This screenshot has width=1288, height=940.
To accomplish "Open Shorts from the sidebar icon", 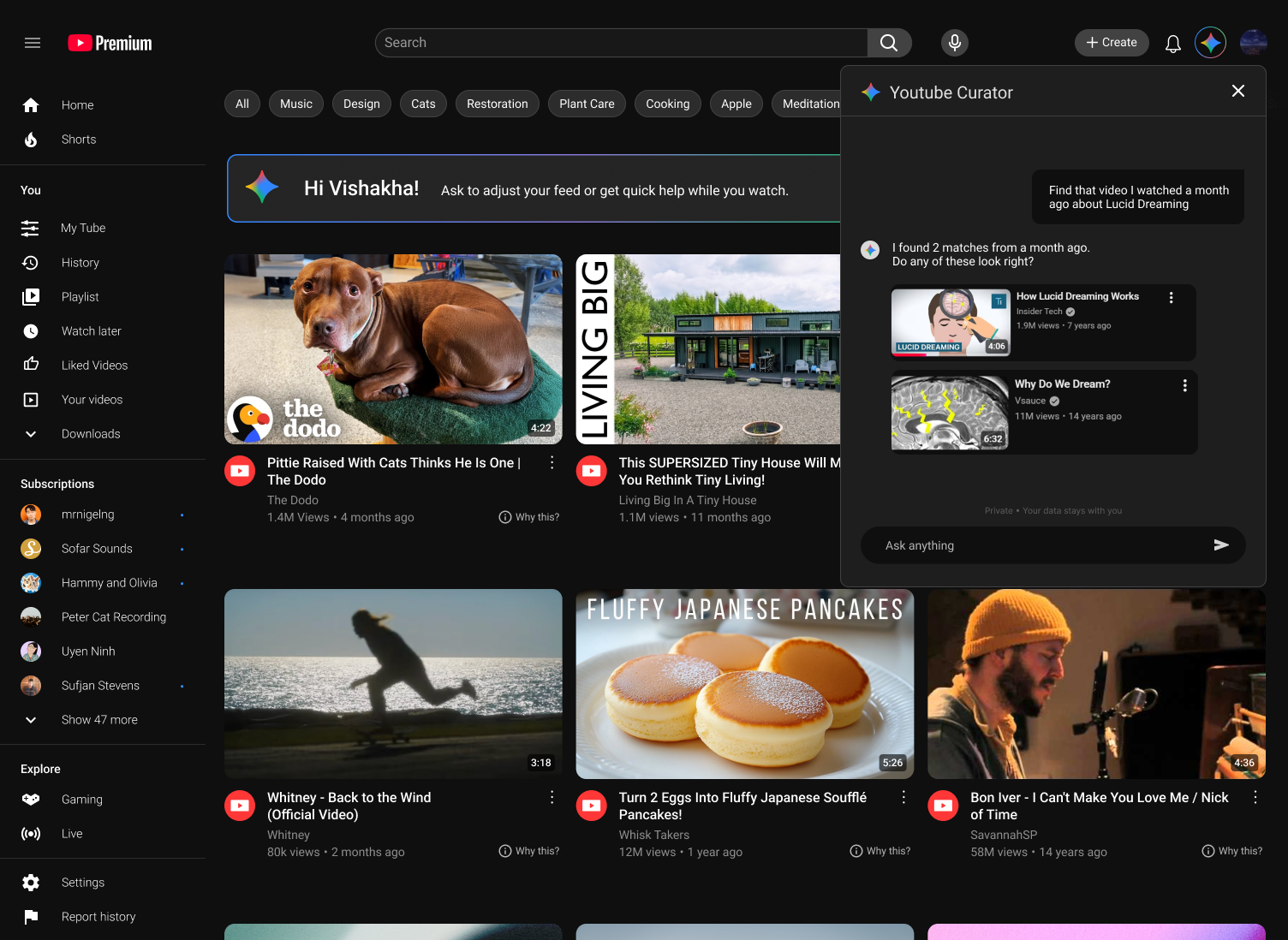I will [31, 139].
